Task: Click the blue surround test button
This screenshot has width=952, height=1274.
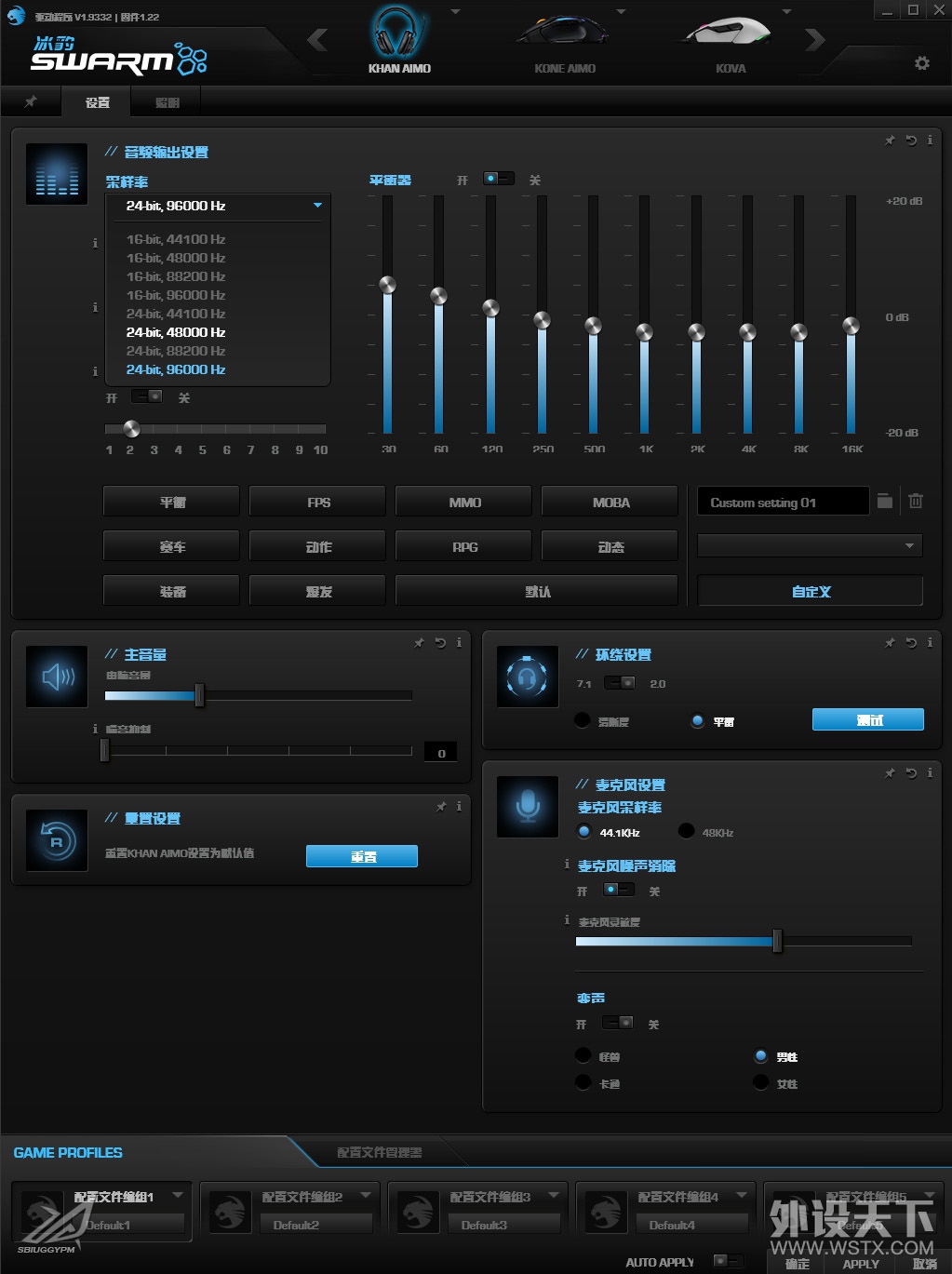Action: click(868, 719)
